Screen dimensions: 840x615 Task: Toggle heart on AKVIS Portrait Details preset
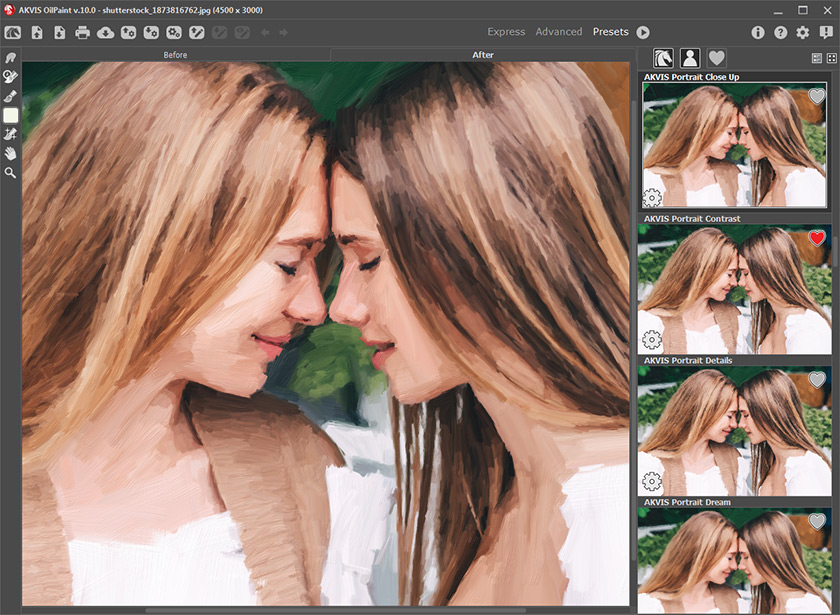[817, 380]
